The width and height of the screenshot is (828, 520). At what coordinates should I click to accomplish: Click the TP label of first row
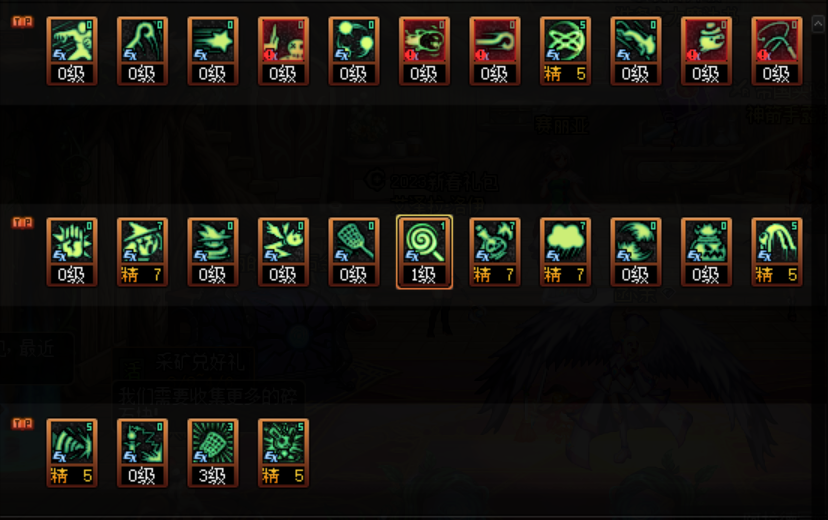click(x=23, y=22)
